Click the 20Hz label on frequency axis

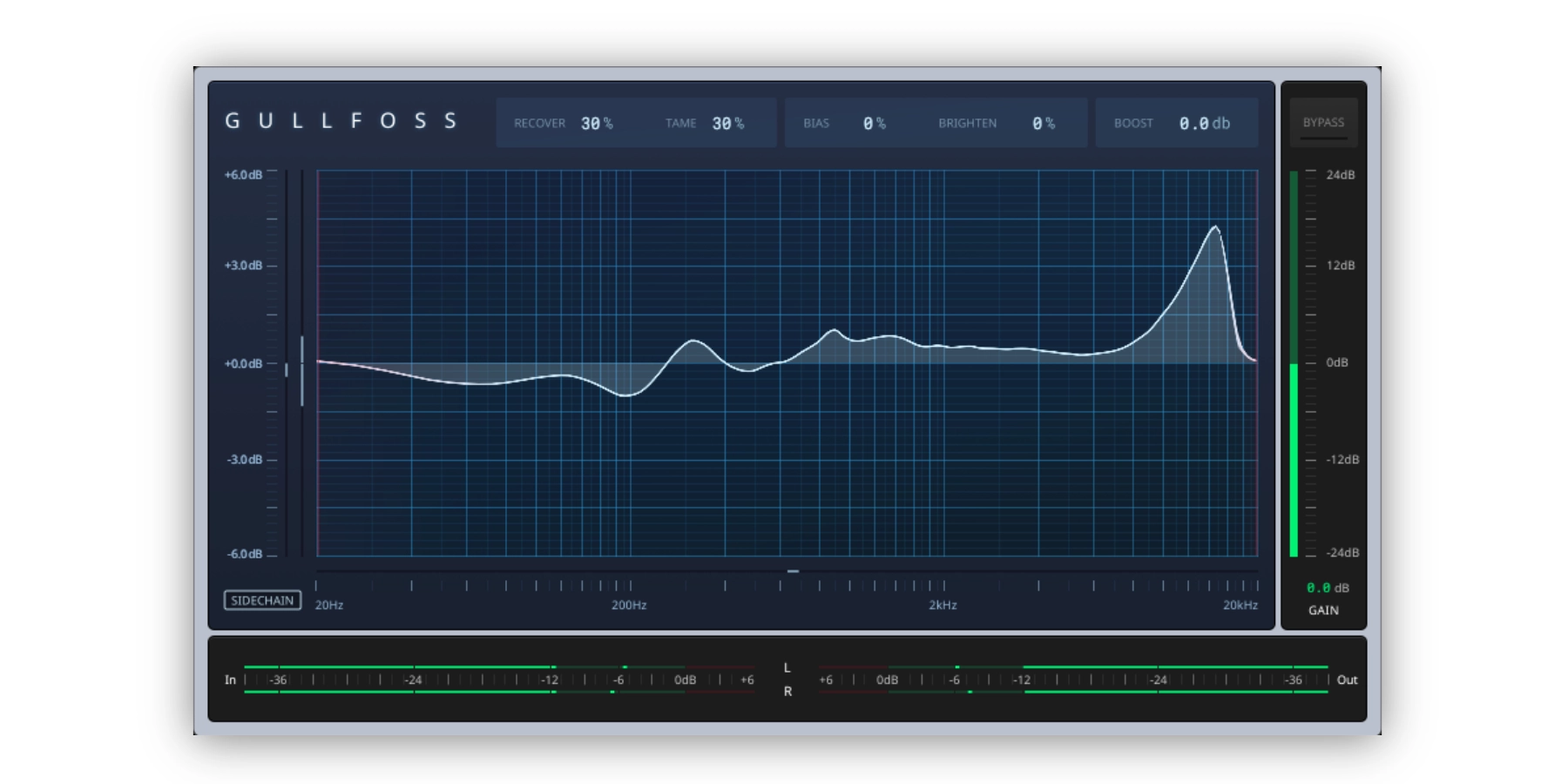click(329, 605)
